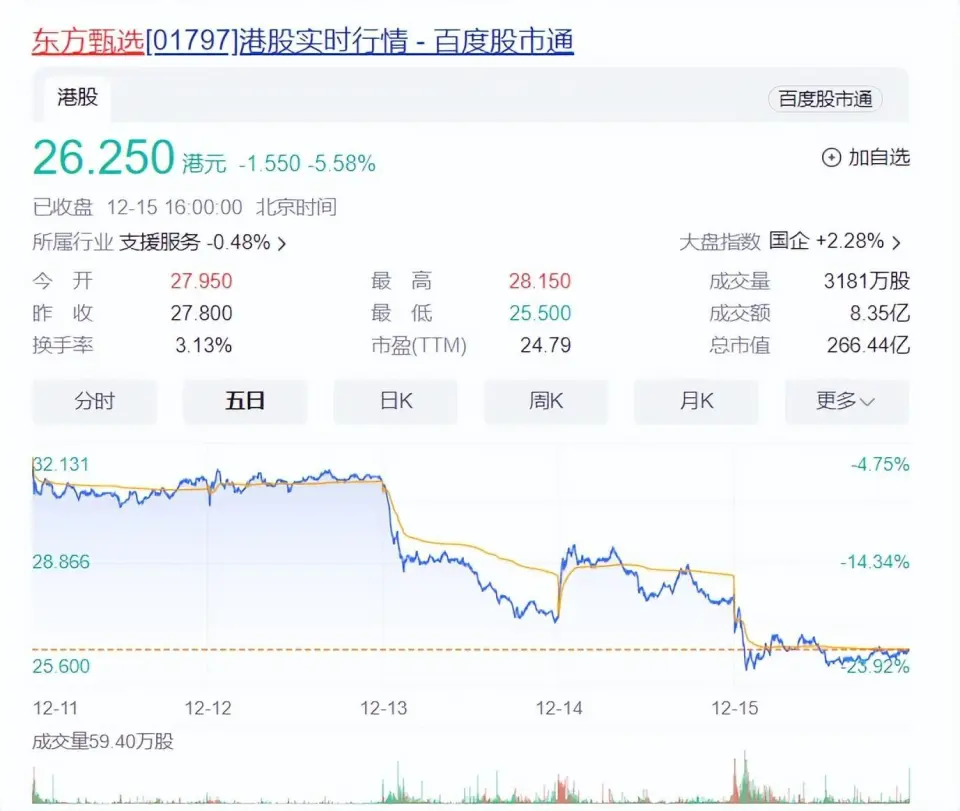Screen dimensions: 960x811
Task: Switch to the 分时 chart tab
Action: point(95,401)
